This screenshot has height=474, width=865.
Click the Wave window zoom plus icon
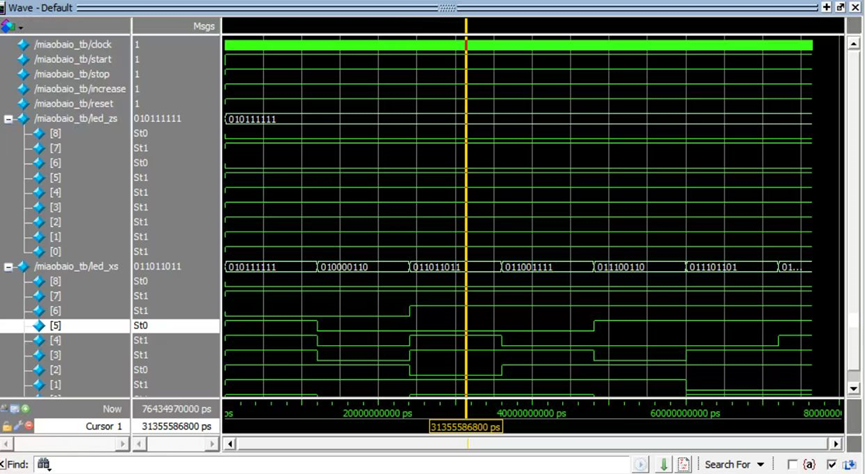826,7
